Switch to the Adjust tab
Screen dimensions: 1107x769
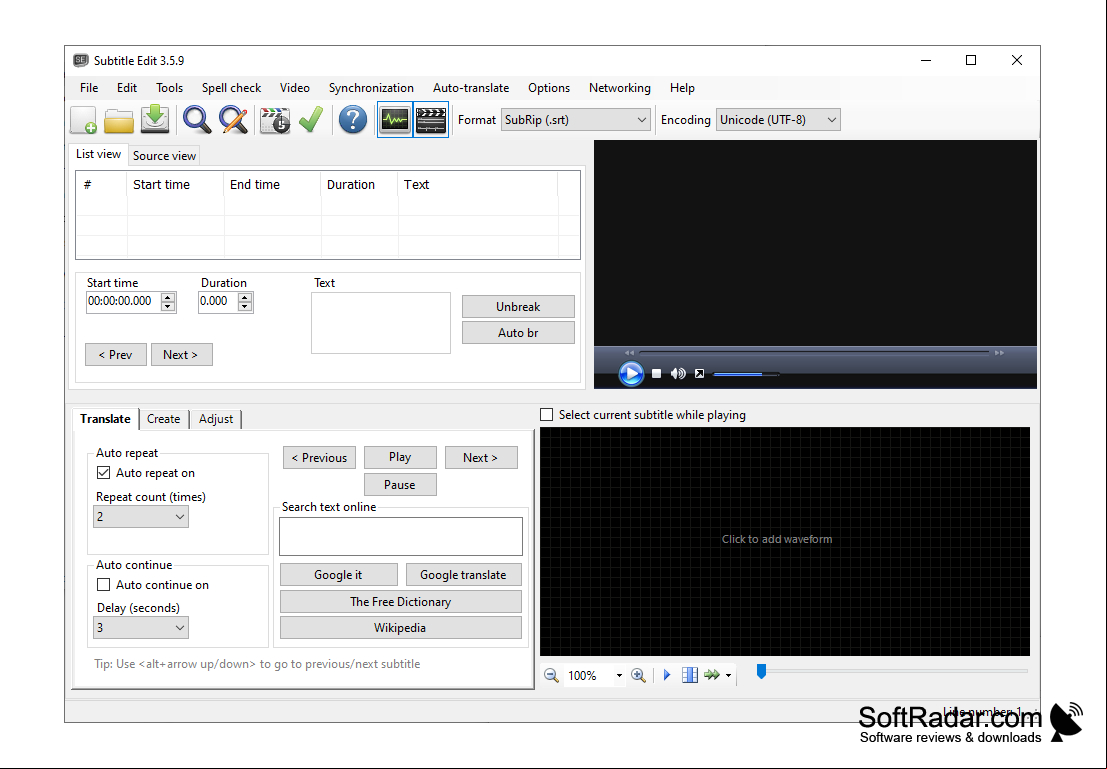216,419
